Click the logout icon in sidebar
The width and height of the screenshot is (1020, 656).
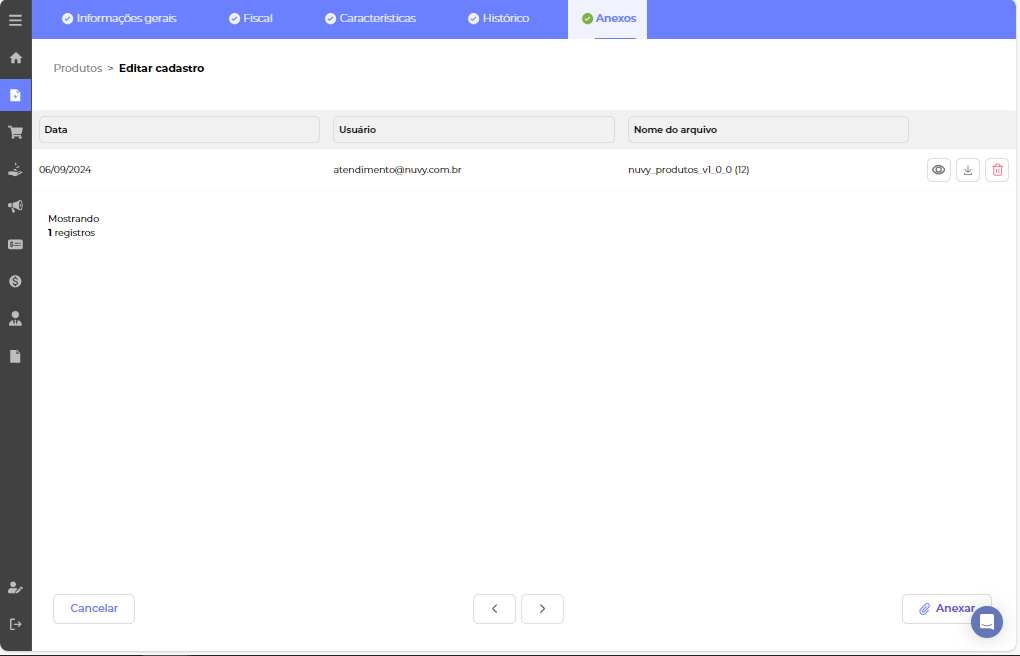[15, 624]
